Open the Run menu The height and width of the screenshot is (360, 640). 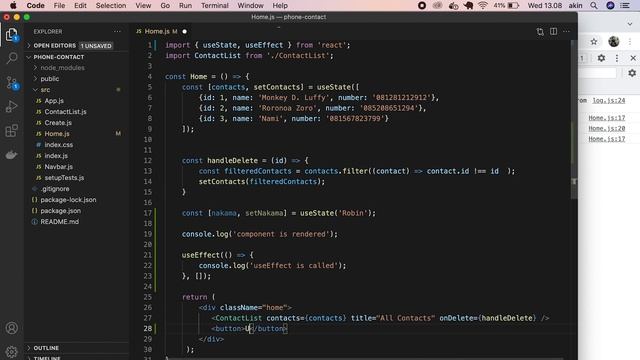[x=185, y=6]
